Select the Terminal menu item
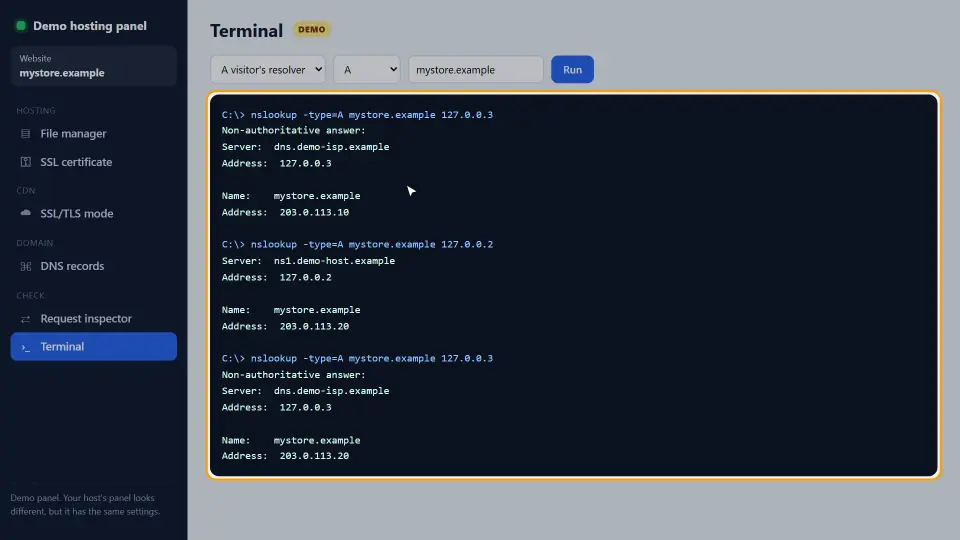The width and height of the screenshot is (960, 540). click(x=93, y=347)
